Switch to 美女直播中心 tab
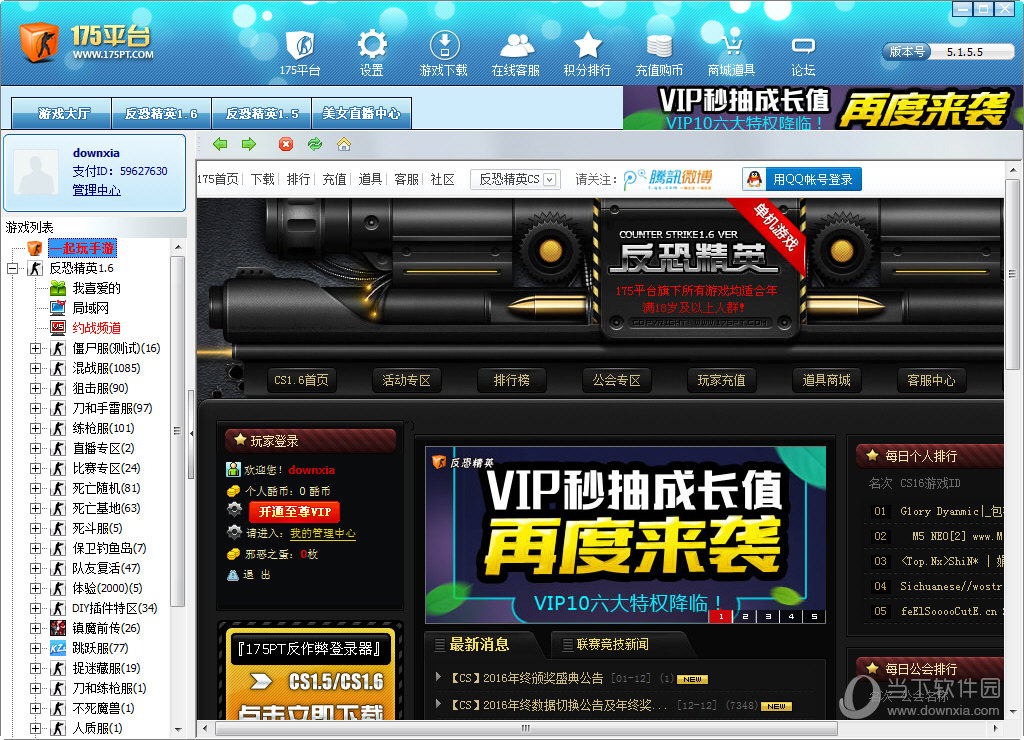This screenshot has width=1024, height=740. click(x=362, y=114)
